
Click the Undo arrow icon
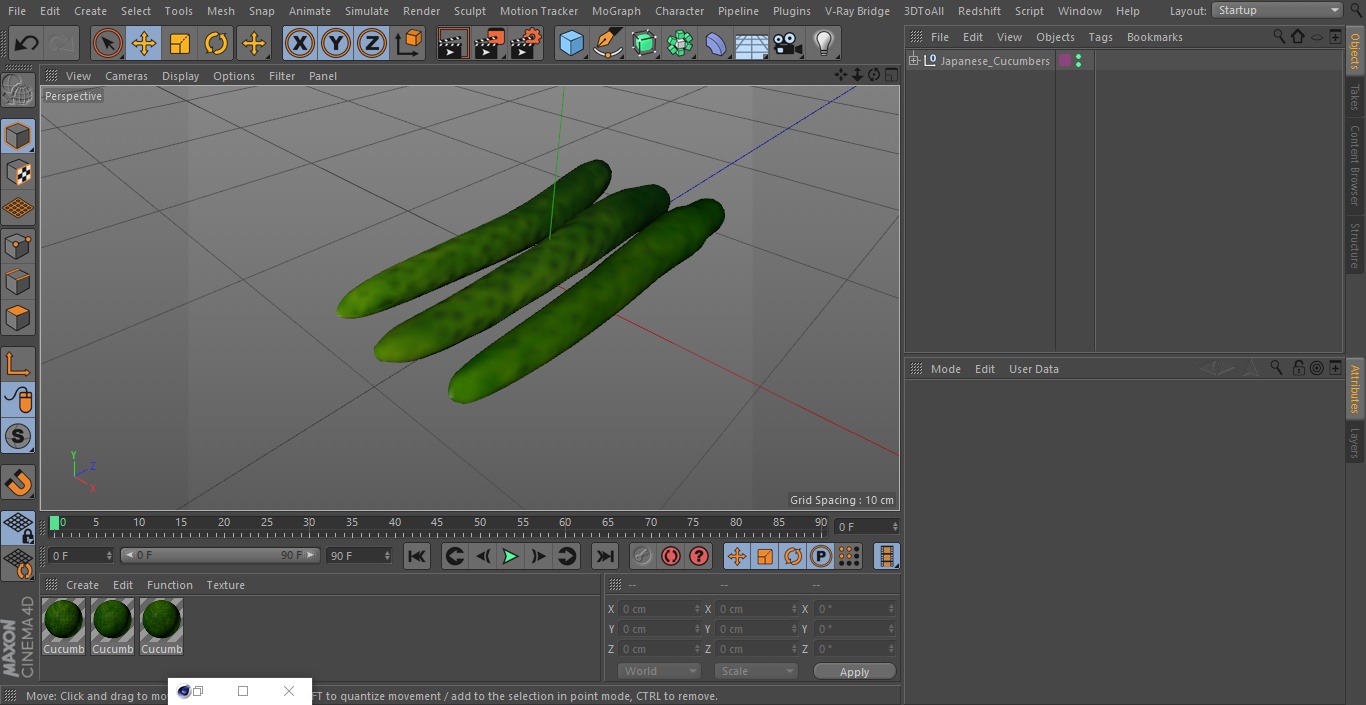pyautogui.click(x=27, y=43)
